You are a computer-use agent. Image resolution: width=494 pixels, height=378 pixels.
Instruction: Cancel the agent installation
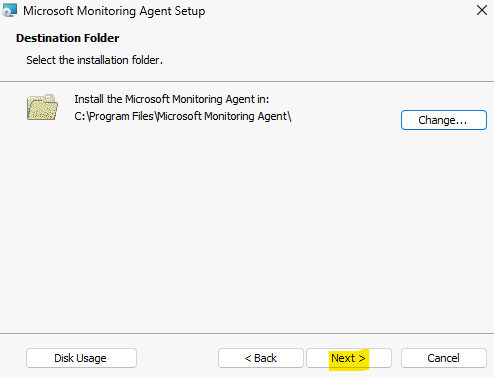click(444, 358)
